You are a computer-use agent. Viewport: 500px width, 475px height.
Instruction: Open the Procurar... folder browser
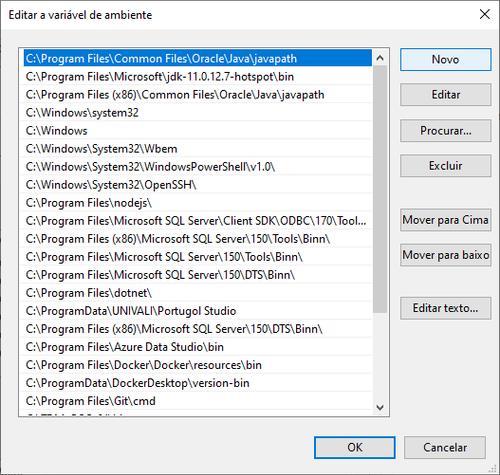click(446, 131)
